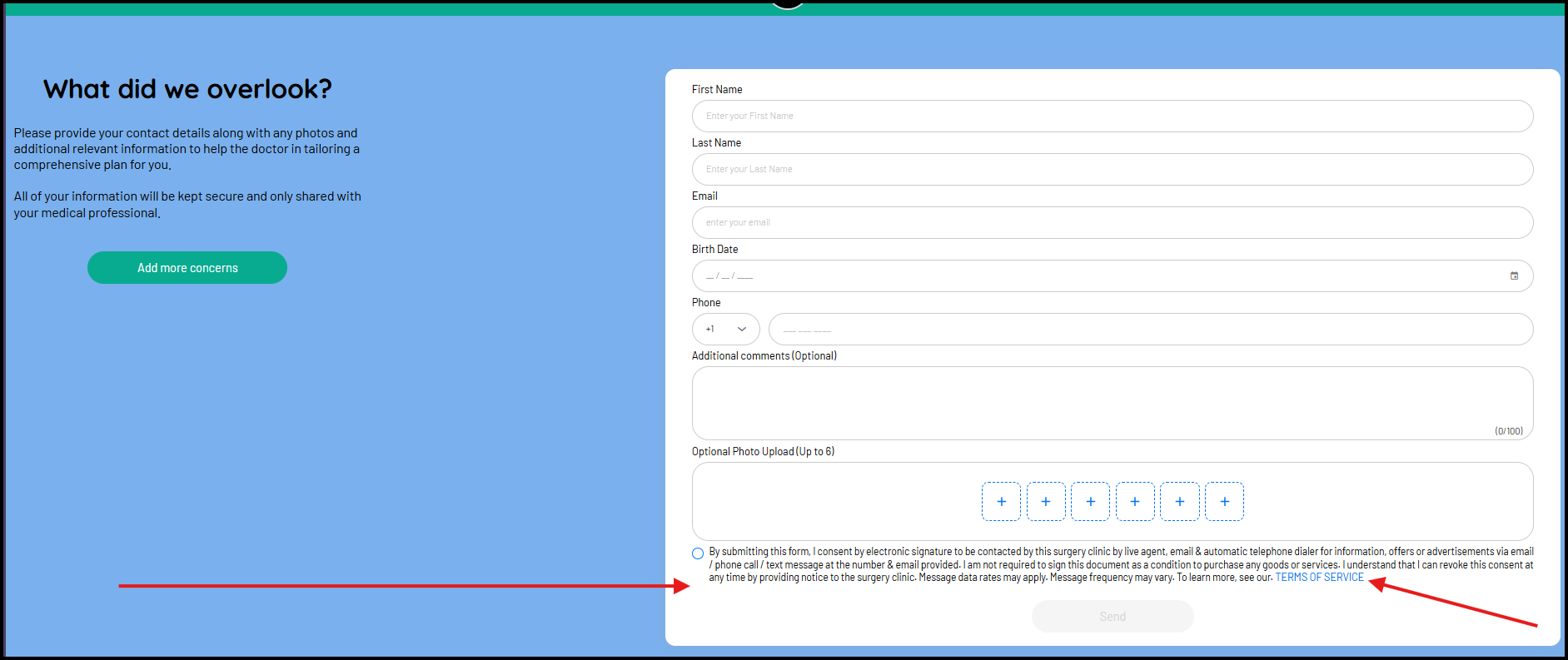Add the sixth photo upload slot
Screen dimensions: 1568x660
1224,502
